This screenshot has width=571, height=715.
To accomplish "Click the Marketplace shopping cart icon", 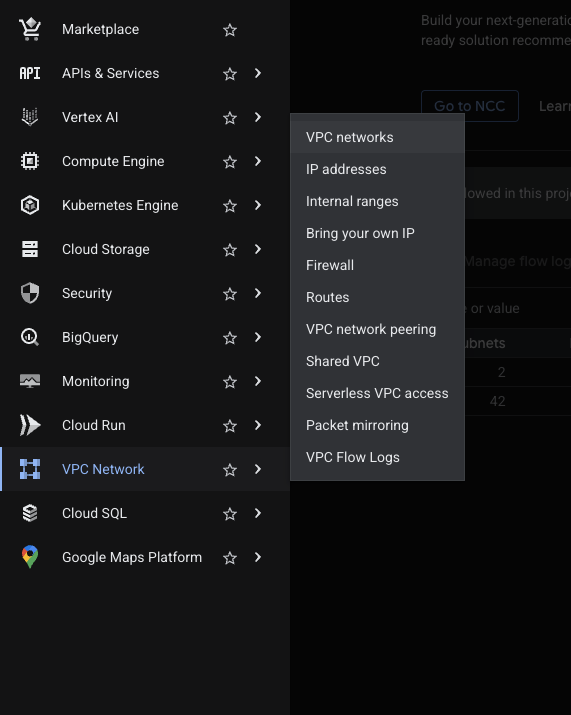I will click(30, 29).
